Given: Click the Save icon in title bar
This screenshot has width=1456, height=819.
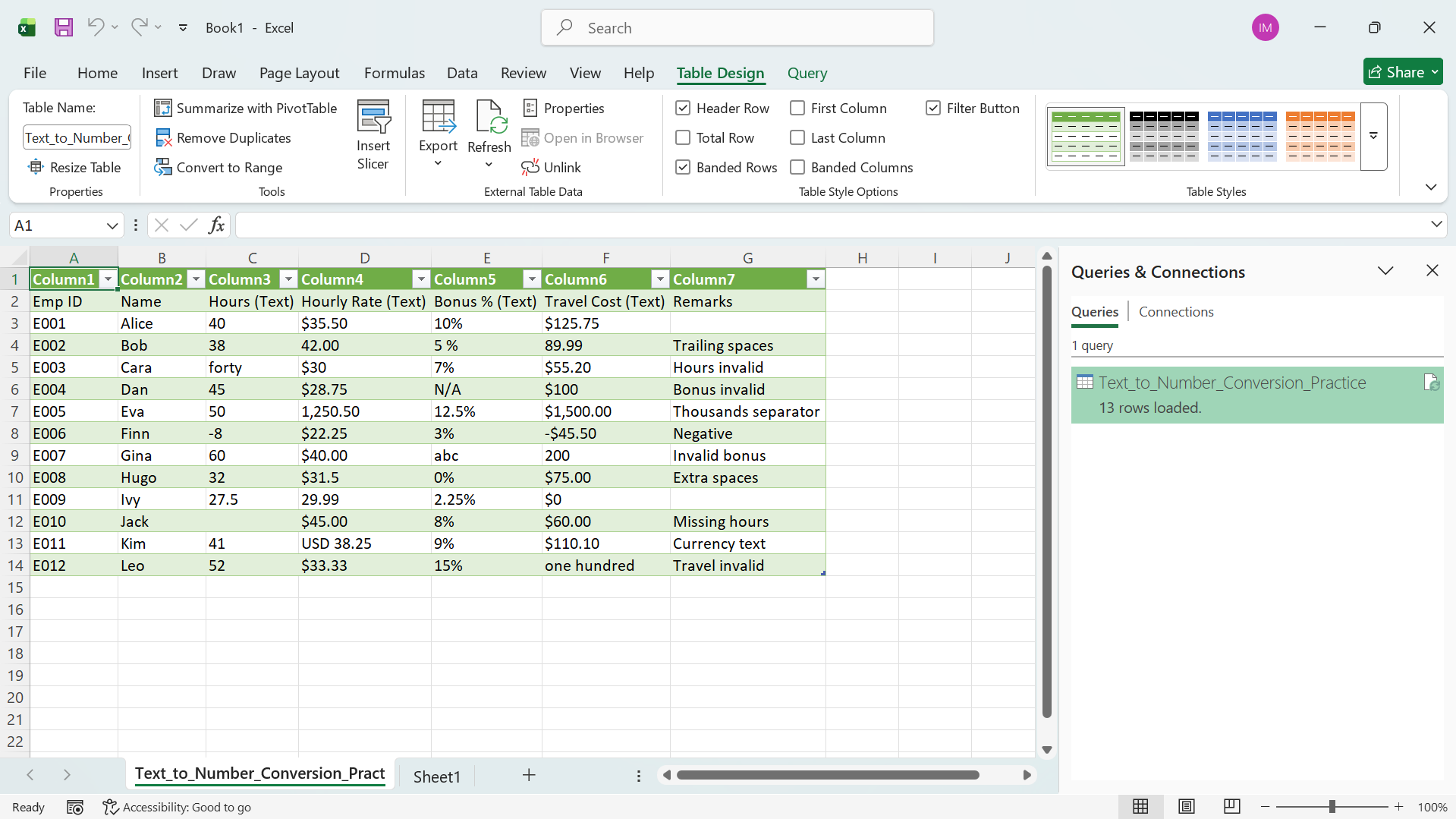Looking at the screenshot, I should (x=64, y=28).
